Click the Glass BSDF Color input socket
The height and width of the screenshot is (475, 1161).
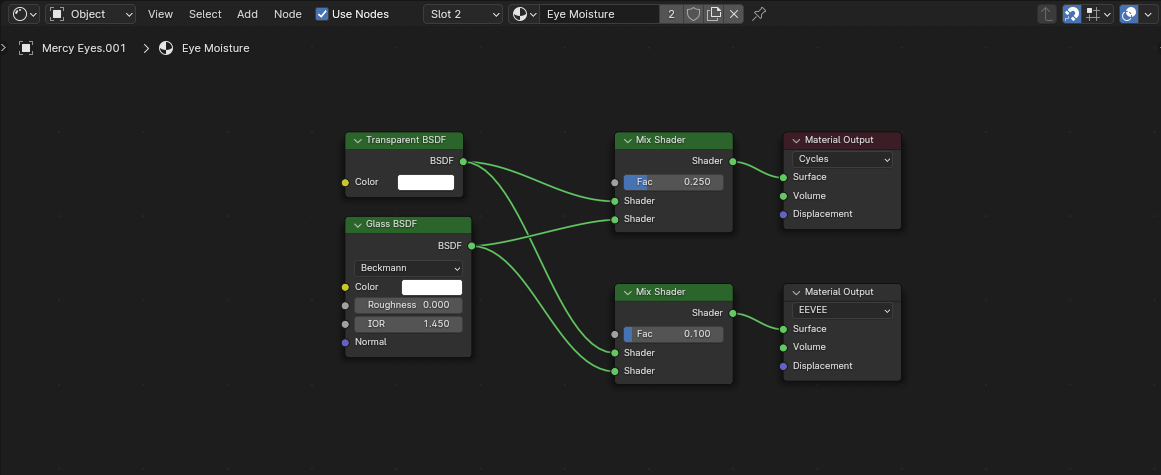coord(345,287)
